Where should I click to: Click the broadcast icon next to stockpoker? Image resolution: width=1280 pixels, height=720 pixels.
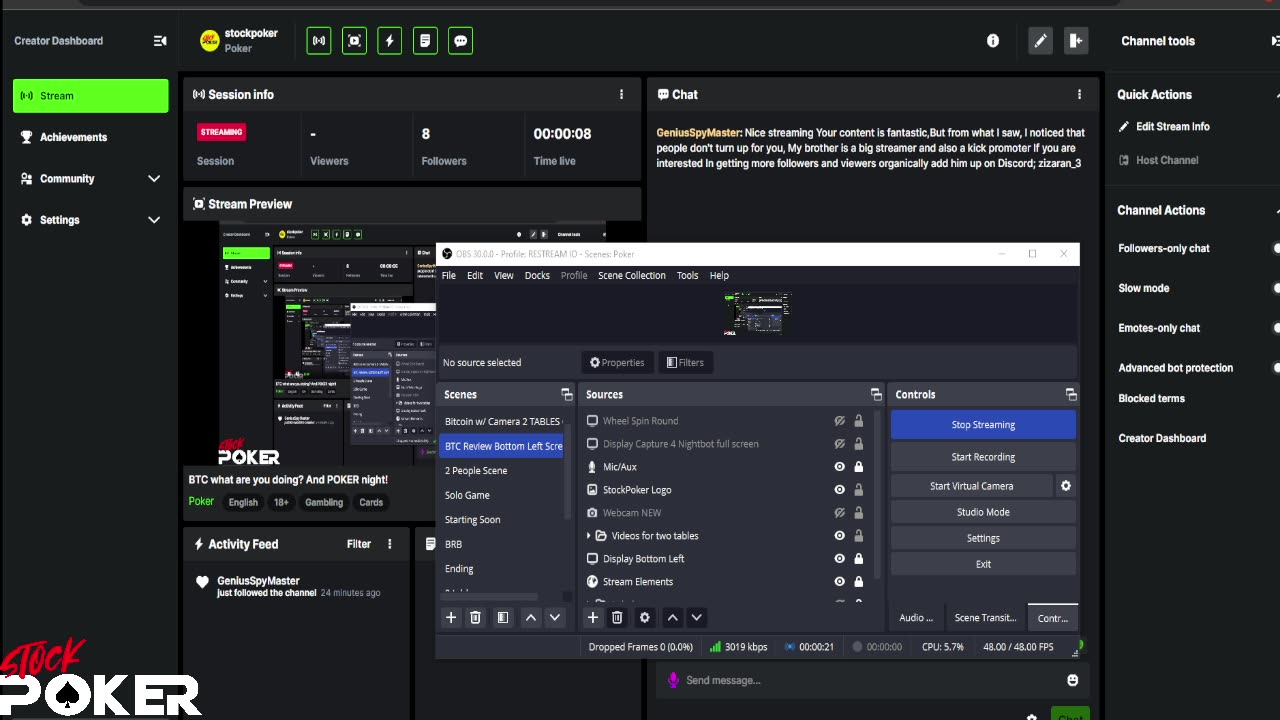click(319, 41)
